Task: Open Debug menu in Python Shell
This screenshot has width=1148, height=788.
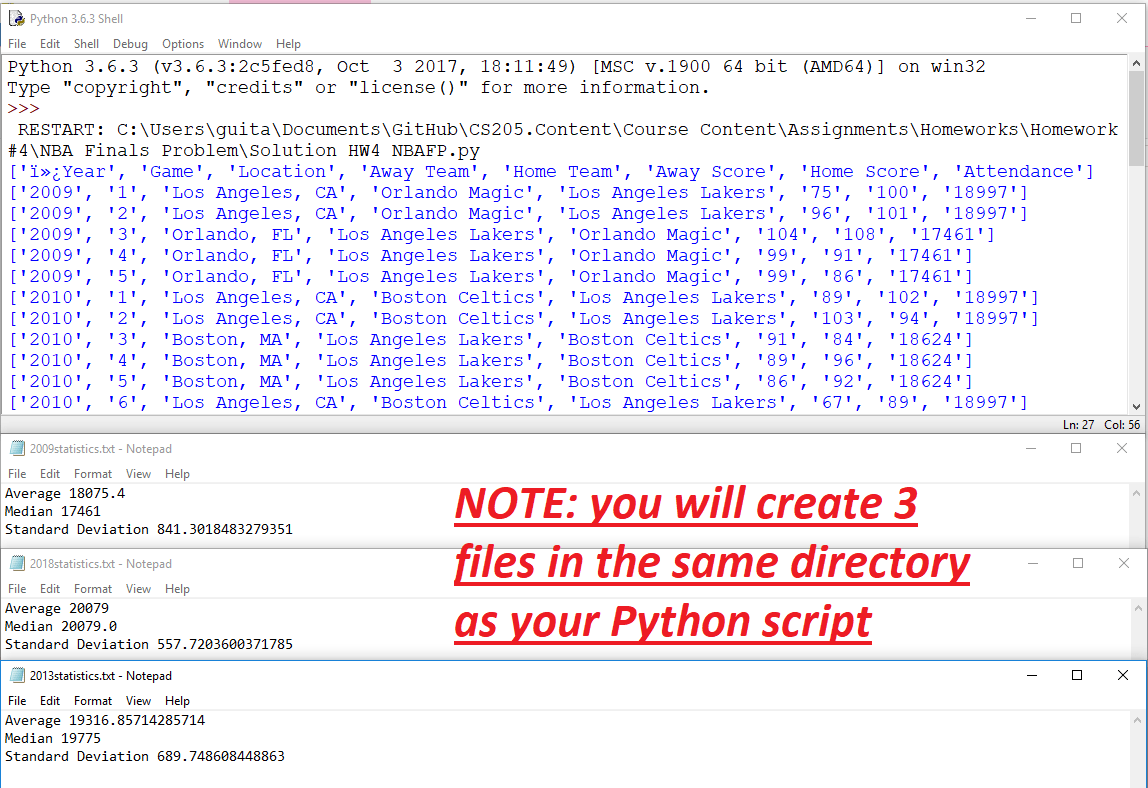Action: click(x=130, y=44)
